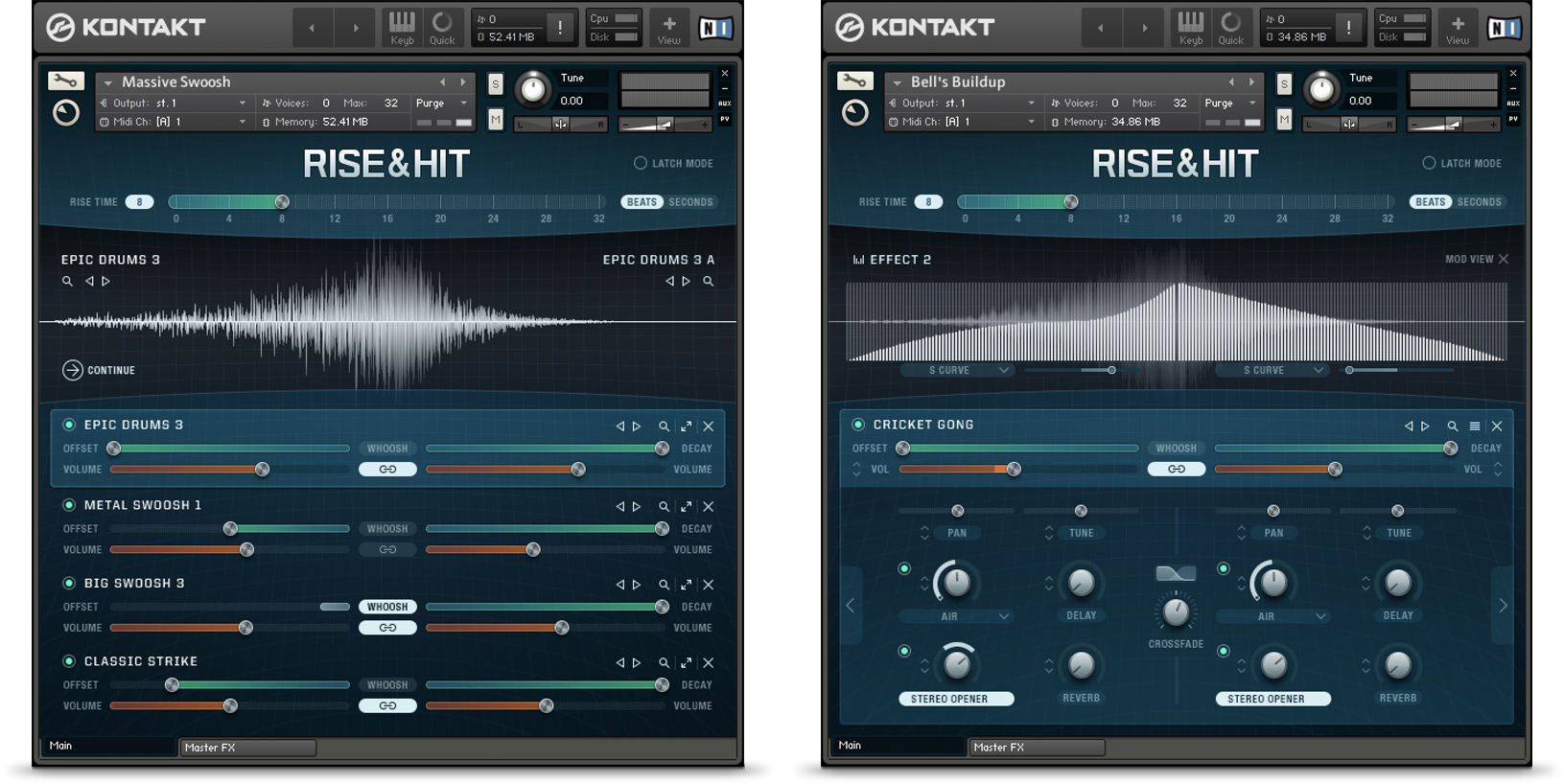The width and height of the screenshot is (1564, 784).
Task: Click Rise Time slider handle in Massive Swoosh window
Action: (282, 202)
